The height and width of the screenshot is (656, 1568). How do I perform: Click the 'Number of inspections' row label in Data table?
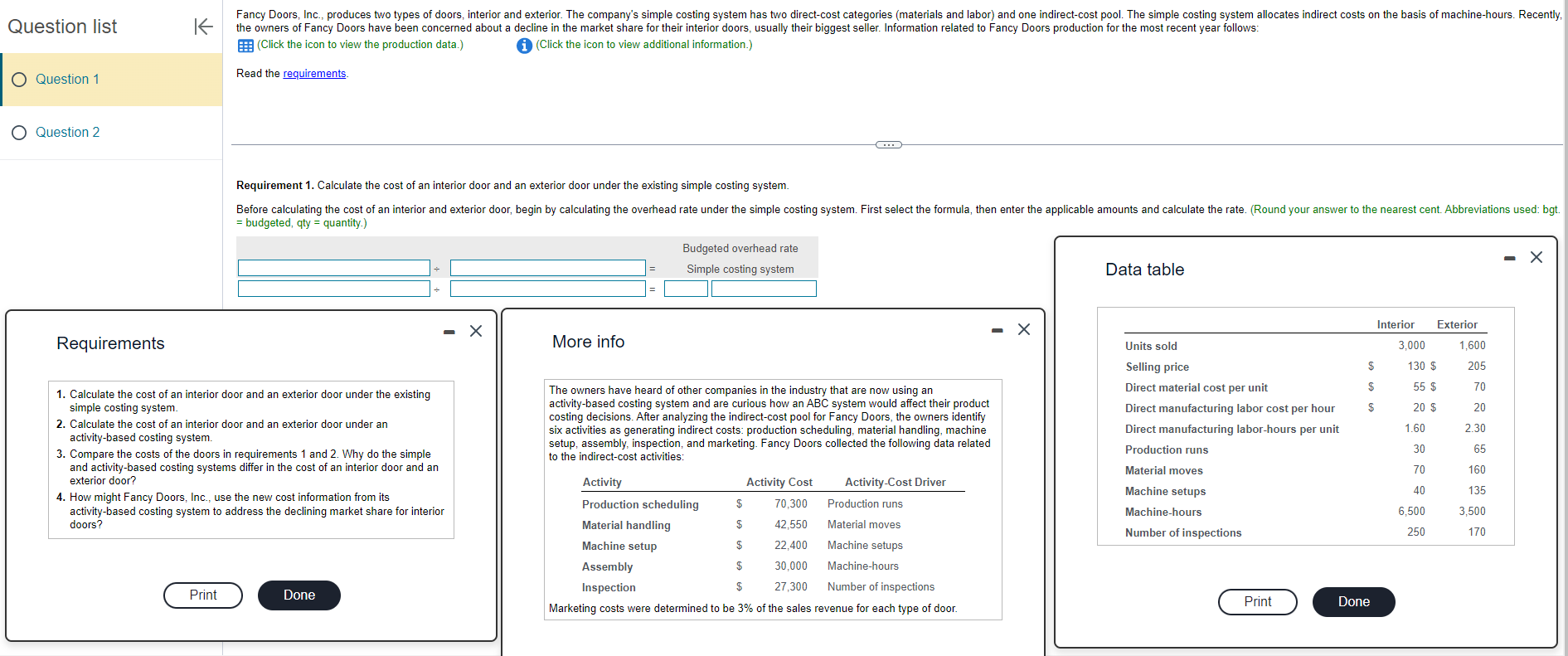pyautogui.click(x=1183, y=532)
